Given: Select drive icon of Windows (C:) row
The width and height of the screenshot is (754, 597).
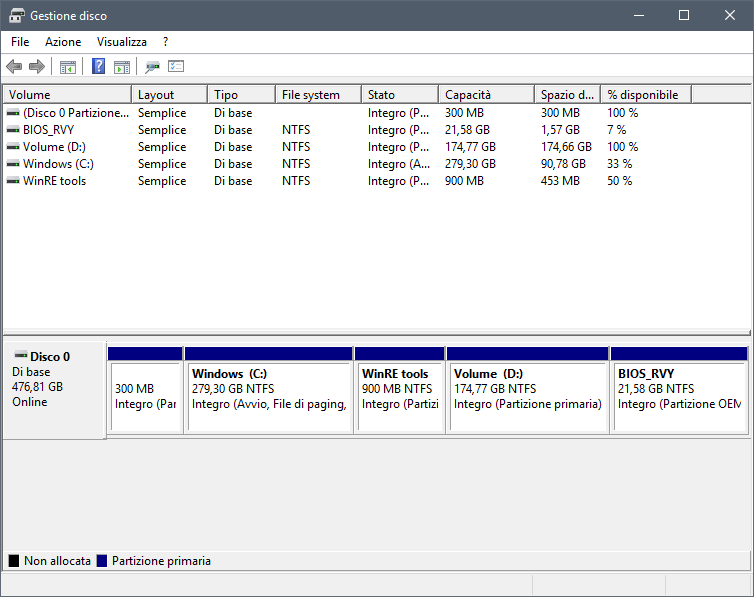Looking at the screenshot, I should (13, 164).
